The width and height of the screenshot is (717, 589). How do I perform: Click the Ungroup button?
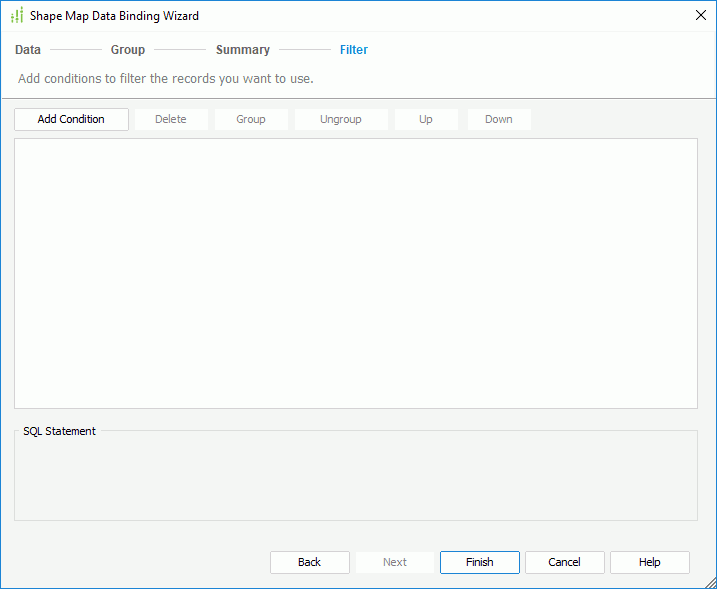click(341, 119)
